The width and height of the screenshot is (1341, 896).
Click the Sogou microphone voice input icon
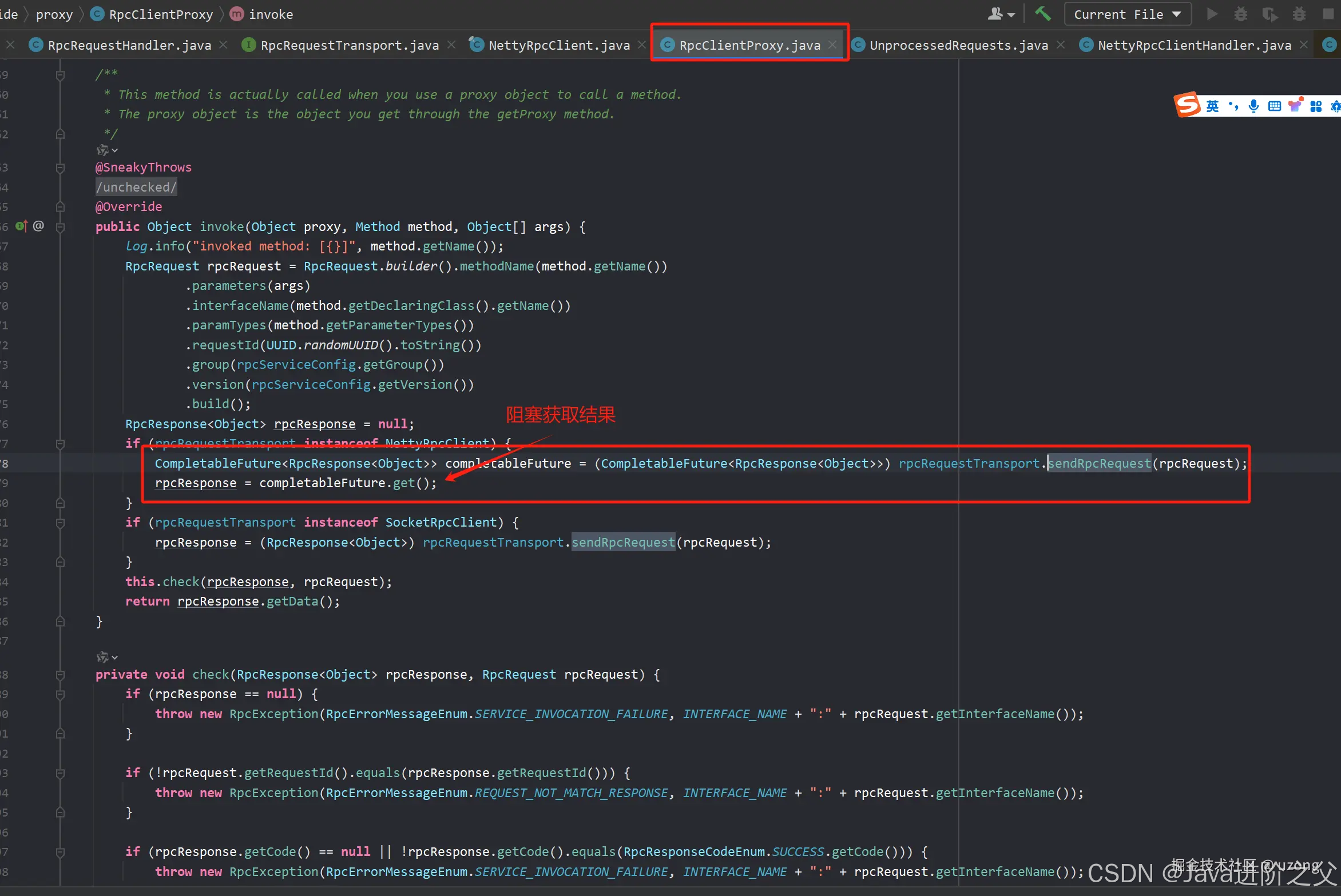pyautogui.click(x=1253, y=106)
